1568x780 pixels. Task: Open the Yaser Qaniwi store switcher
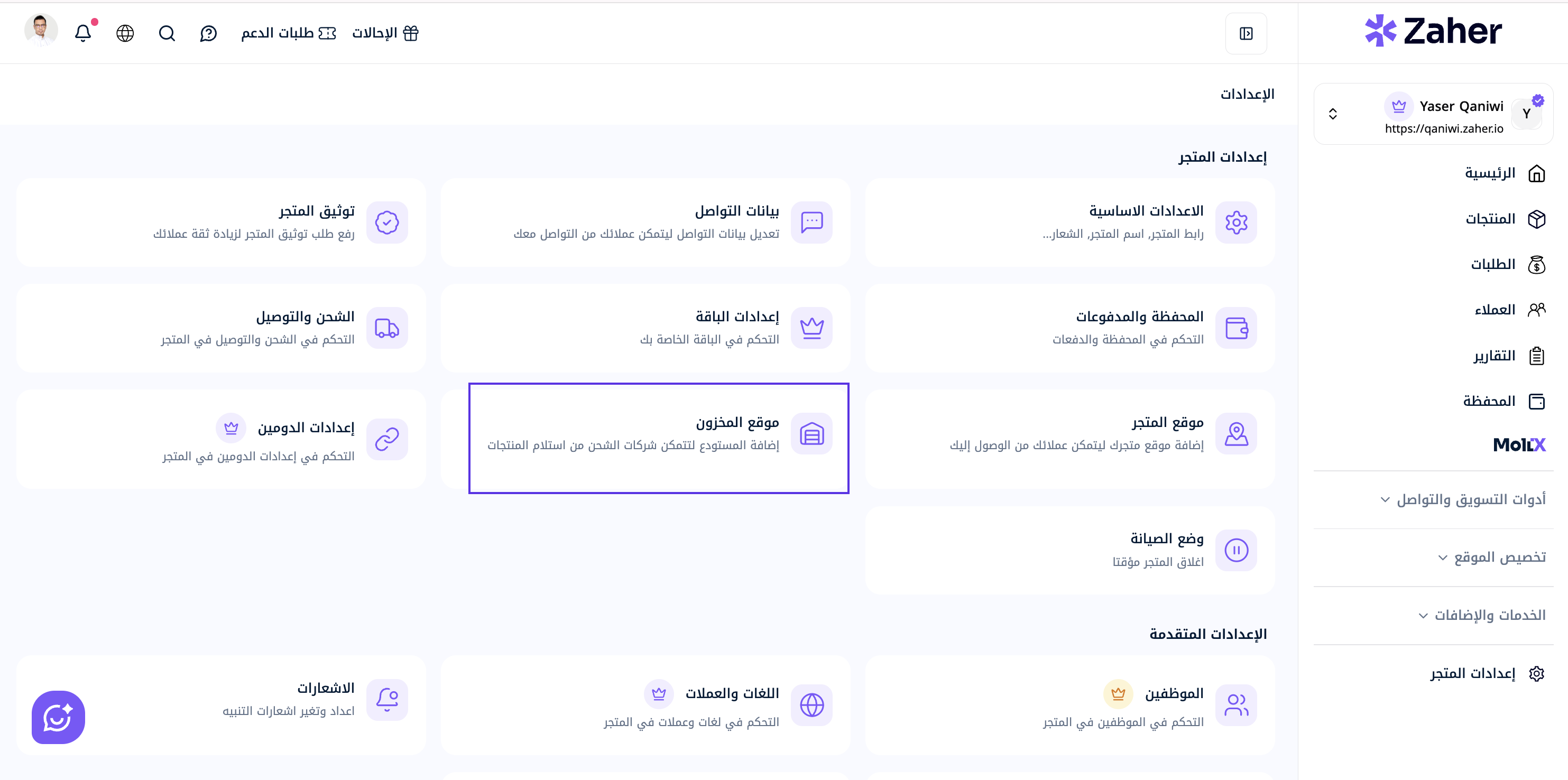pos(1433,114)
